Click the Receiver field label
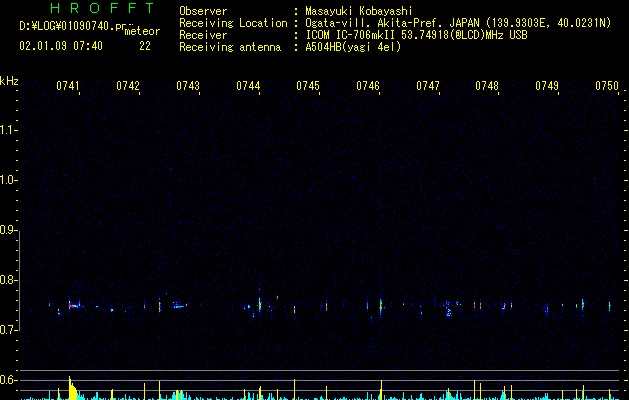 [203, 35]
